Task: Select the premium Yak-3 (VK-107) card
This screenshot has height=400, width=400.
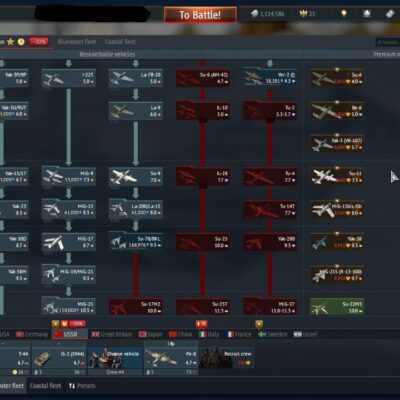Action: [337, 144]
